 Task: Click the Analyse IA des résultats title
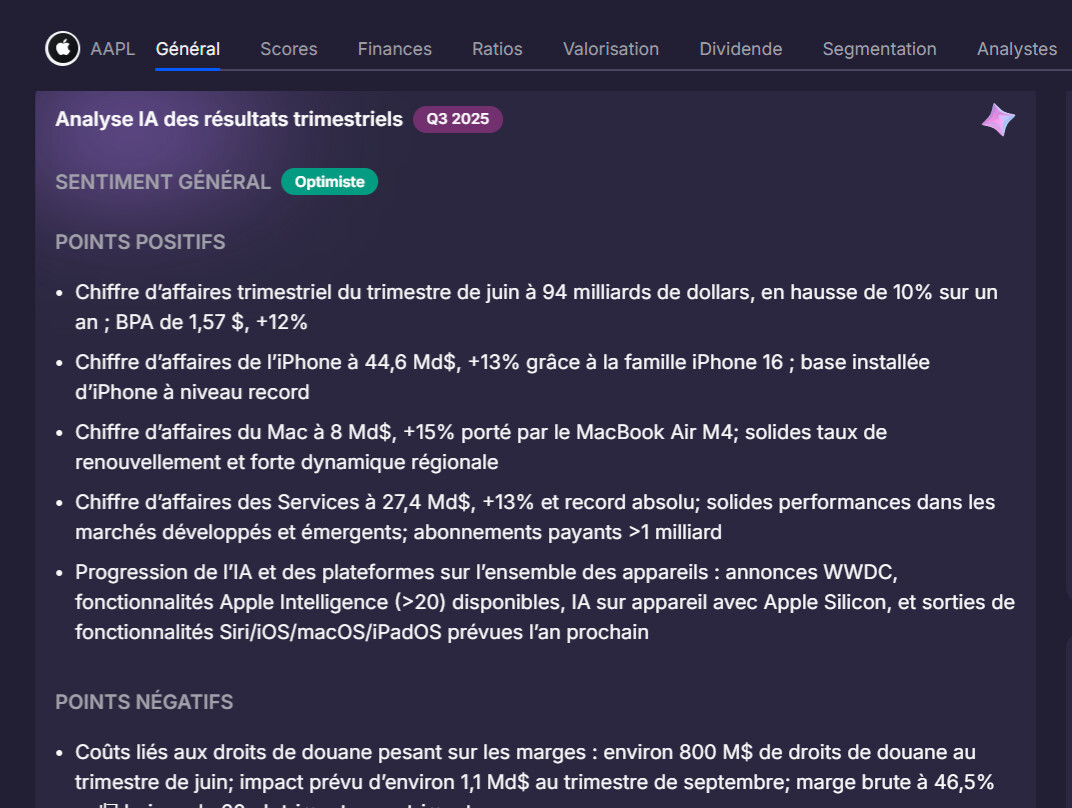point(228,118)
